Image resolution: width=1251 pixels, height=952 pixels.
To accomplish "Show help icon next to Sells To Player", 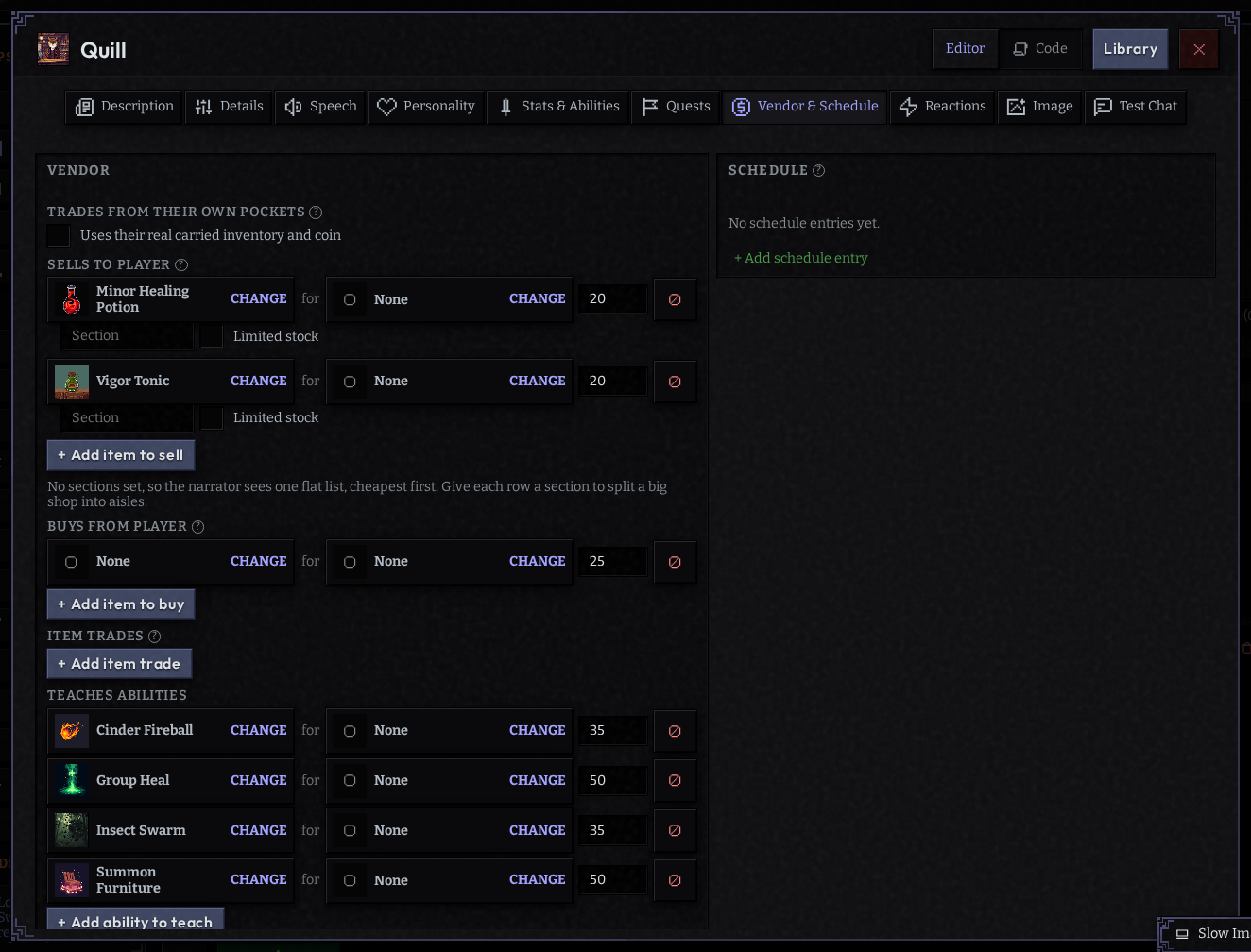I will tap(181, 265).
